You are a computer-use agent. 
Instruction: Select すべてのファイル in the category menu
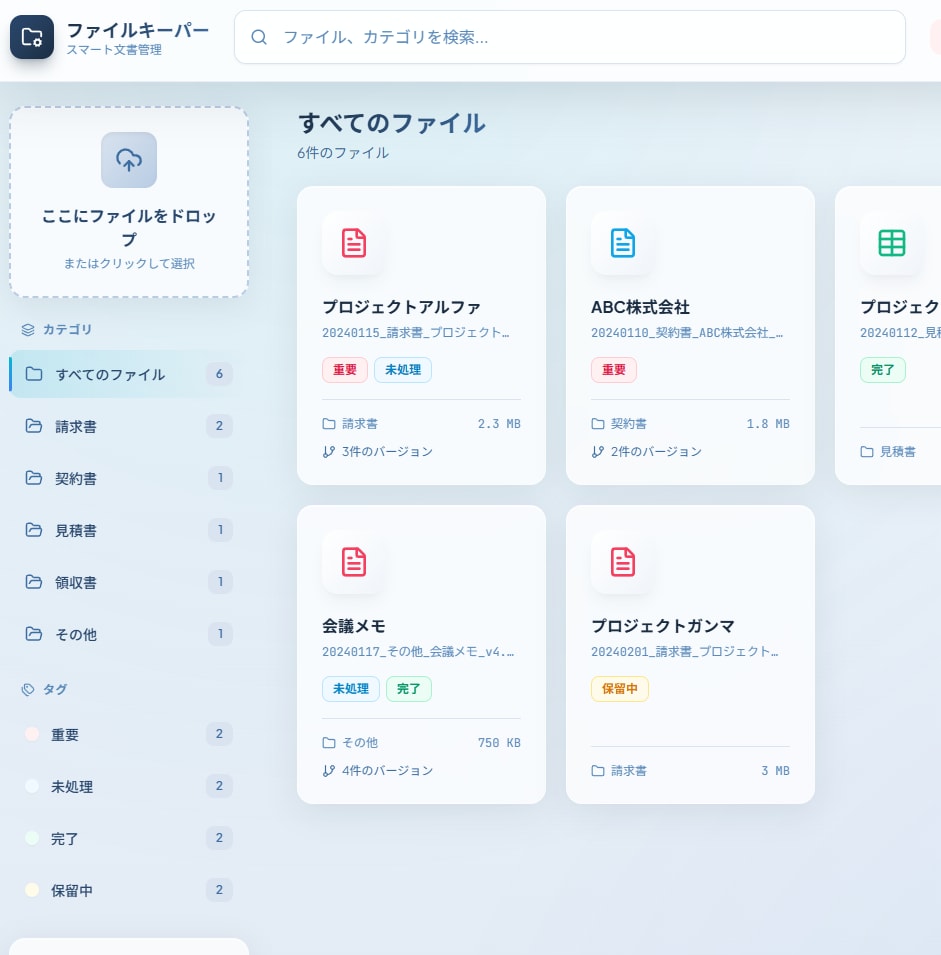[110, 374]
